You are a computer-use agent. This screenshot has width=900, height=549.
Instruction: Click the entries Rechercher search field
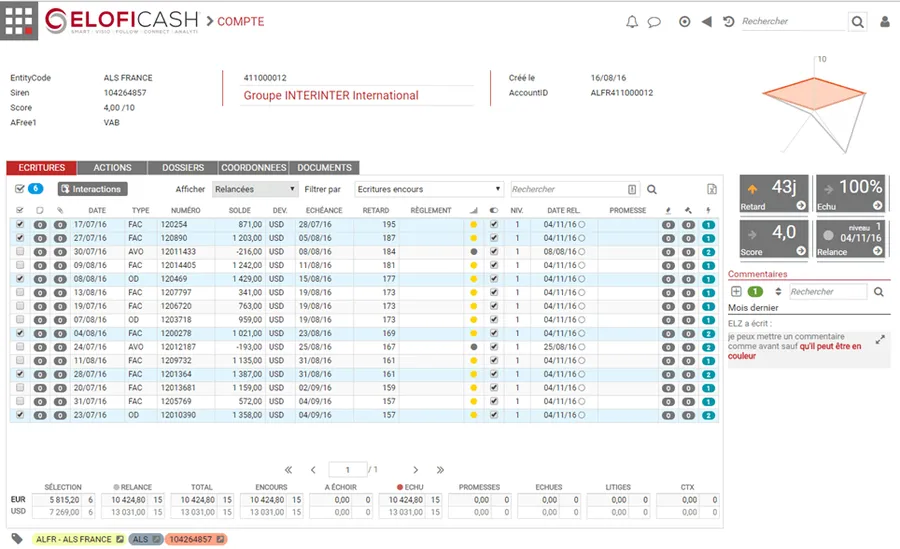pos(568,189)
